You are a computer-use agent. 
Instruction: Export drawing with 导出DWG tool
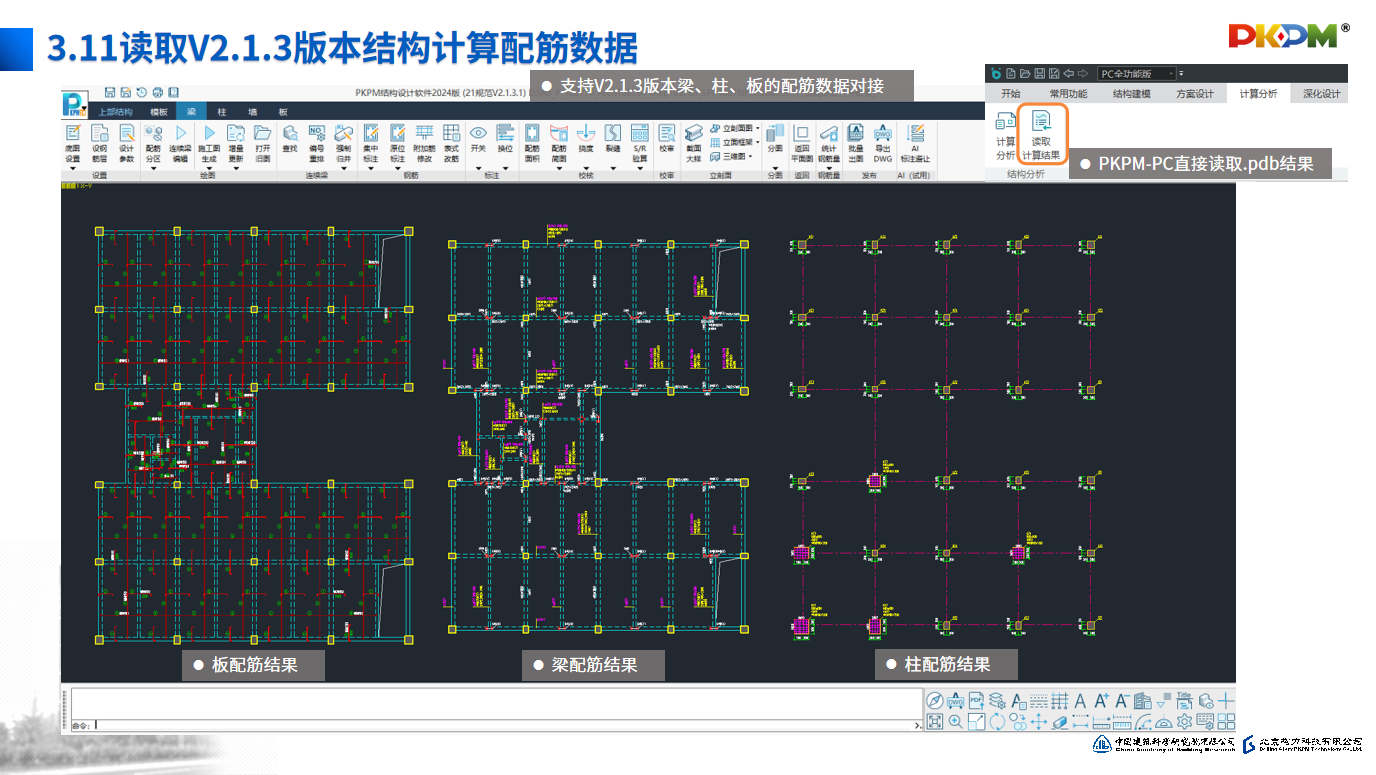(x=883, y=143)
